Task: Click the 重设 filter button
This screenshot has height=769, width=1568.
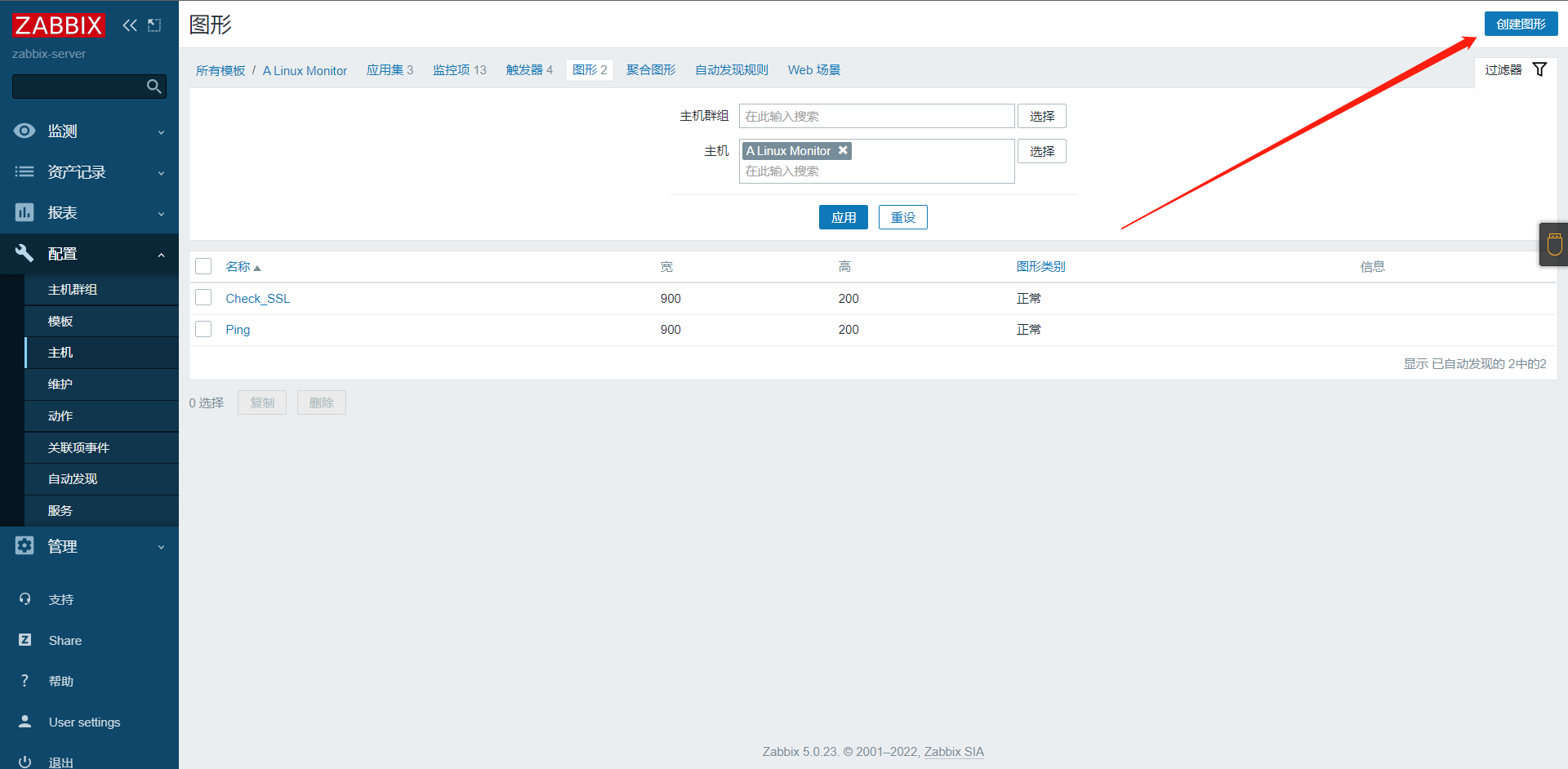Action: [903, 217]
